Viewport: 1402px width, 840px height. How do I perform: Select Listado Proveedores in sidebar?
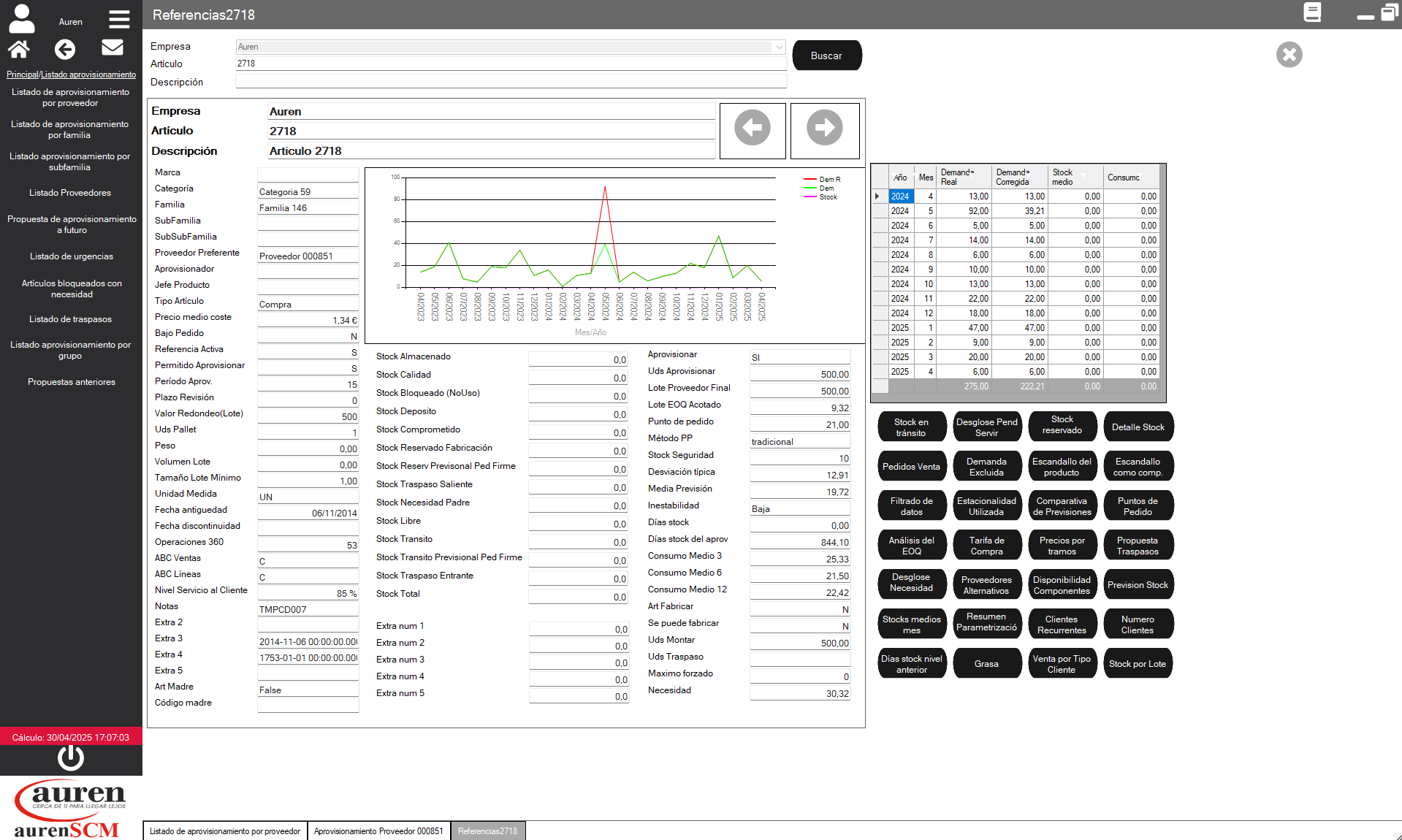[70, 193]
